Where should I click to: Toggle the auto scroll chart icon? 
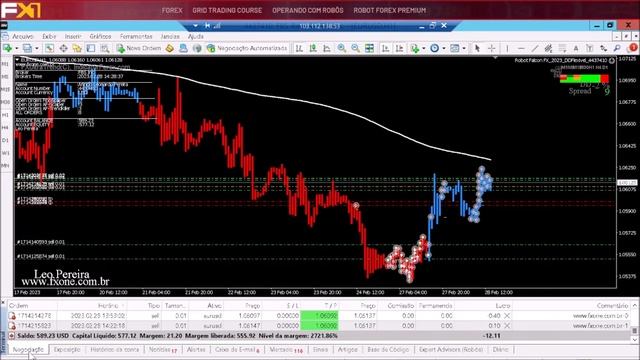[x=385, y=49]
